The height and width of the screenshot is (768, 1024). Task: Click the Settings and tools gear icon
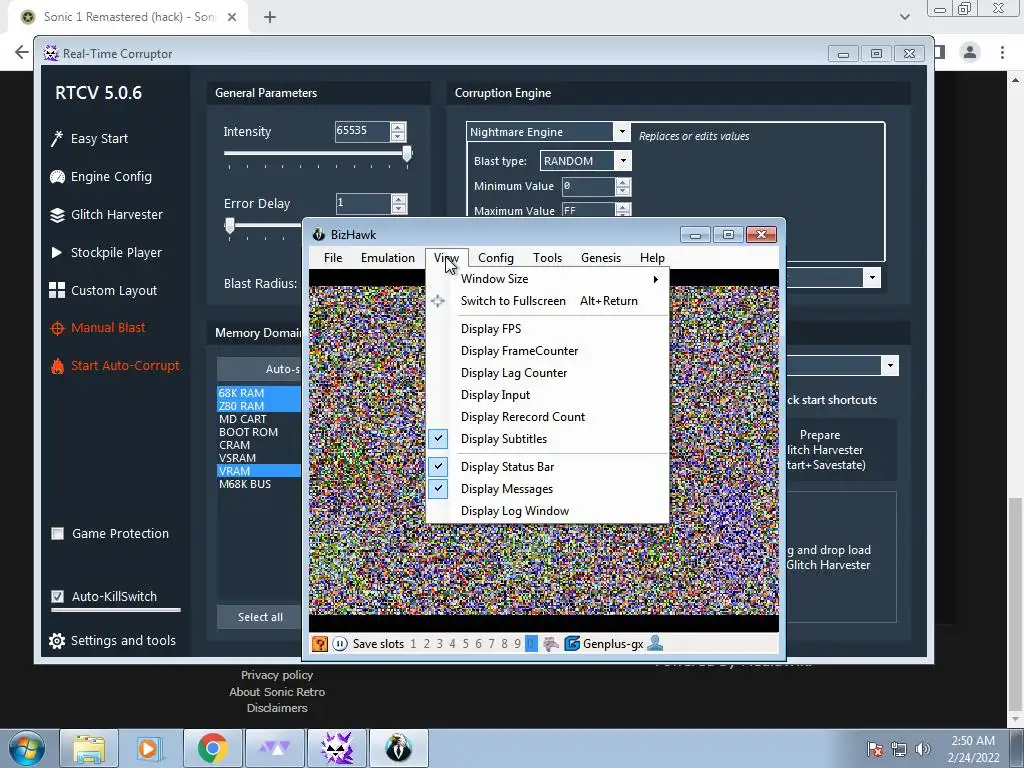(x=57, y=641)
